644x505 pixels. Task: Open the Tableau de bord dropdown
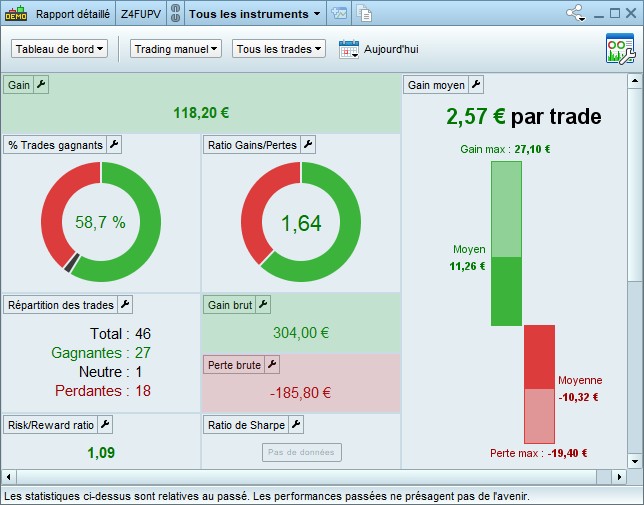click(x=59, y=49)
